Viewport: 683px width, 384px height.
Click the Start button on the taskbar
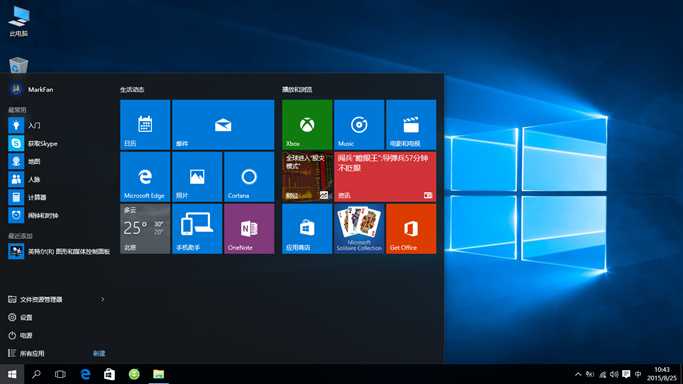tap(12, 374)
